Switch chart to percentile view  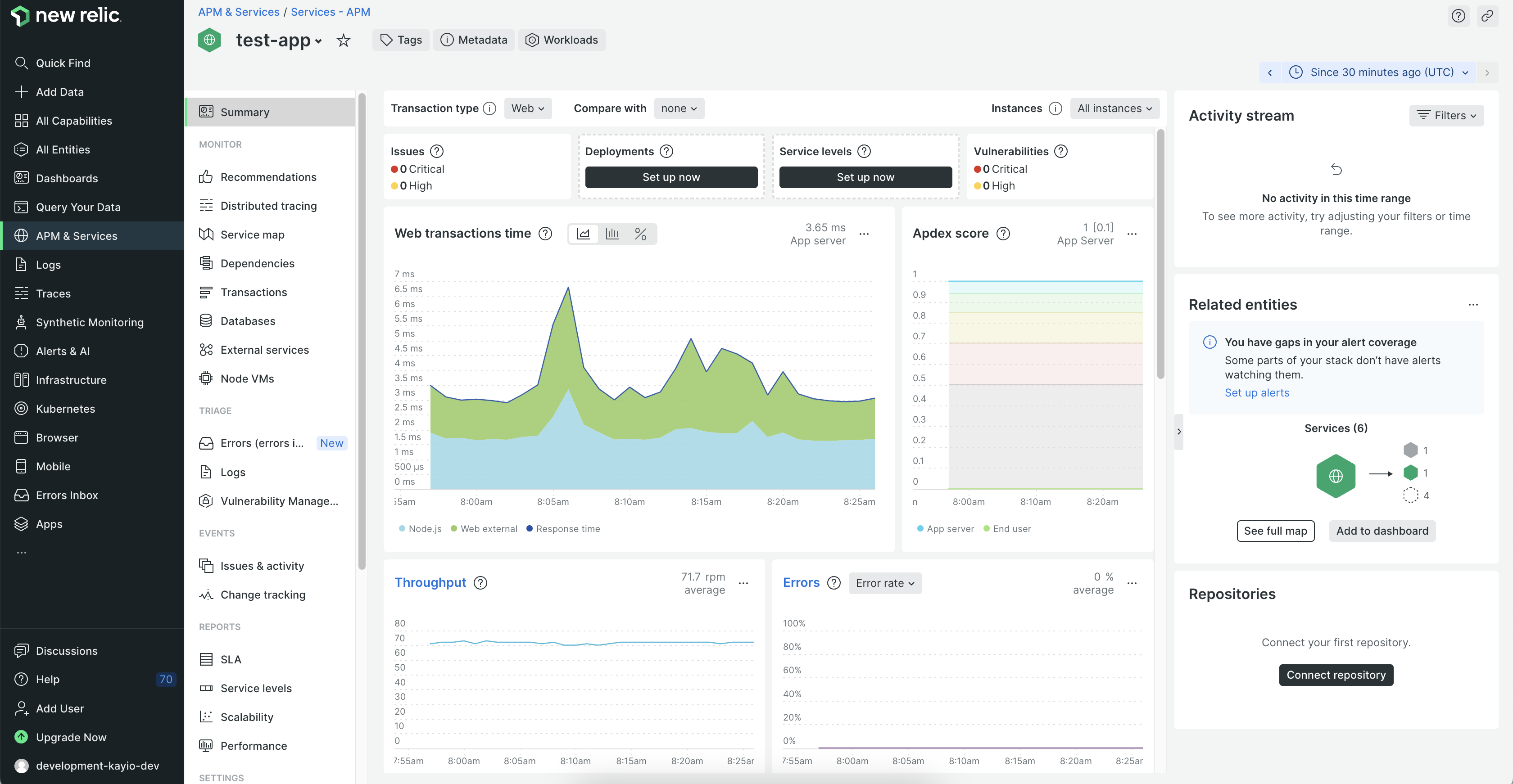[641, 234]
